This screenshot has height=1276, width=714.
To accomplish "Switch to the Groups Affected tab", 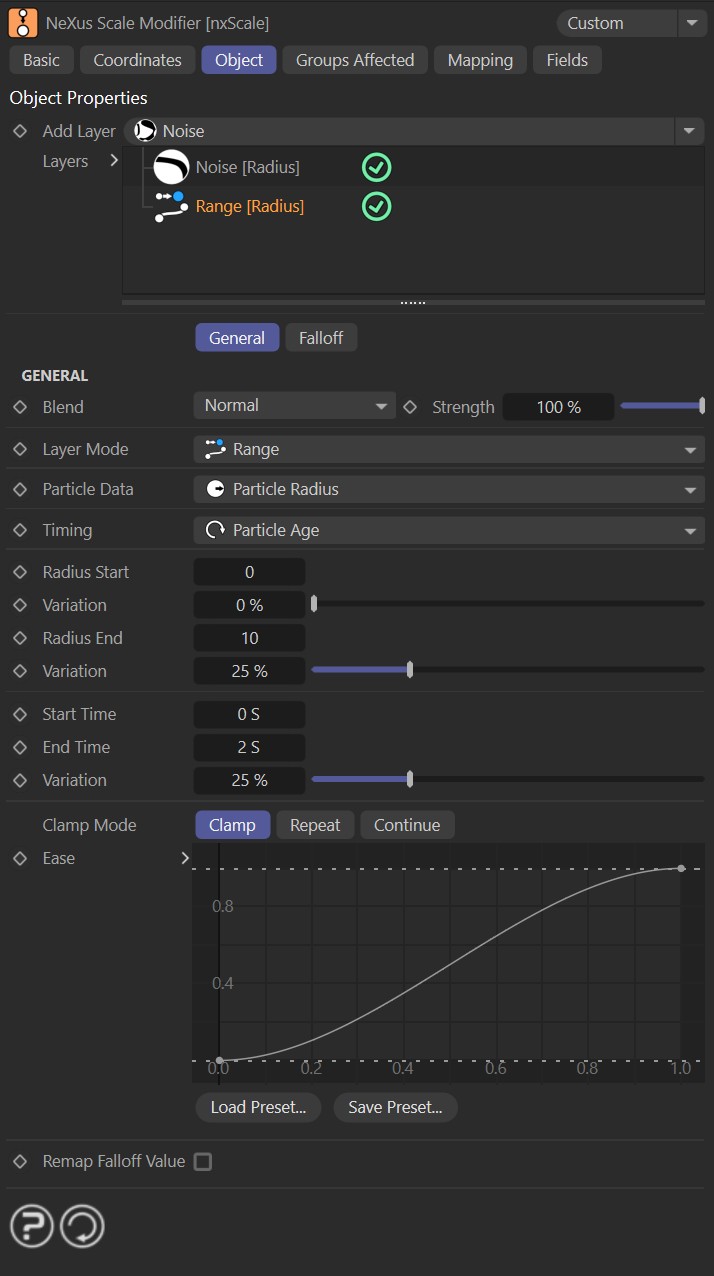I will point(355,60).
